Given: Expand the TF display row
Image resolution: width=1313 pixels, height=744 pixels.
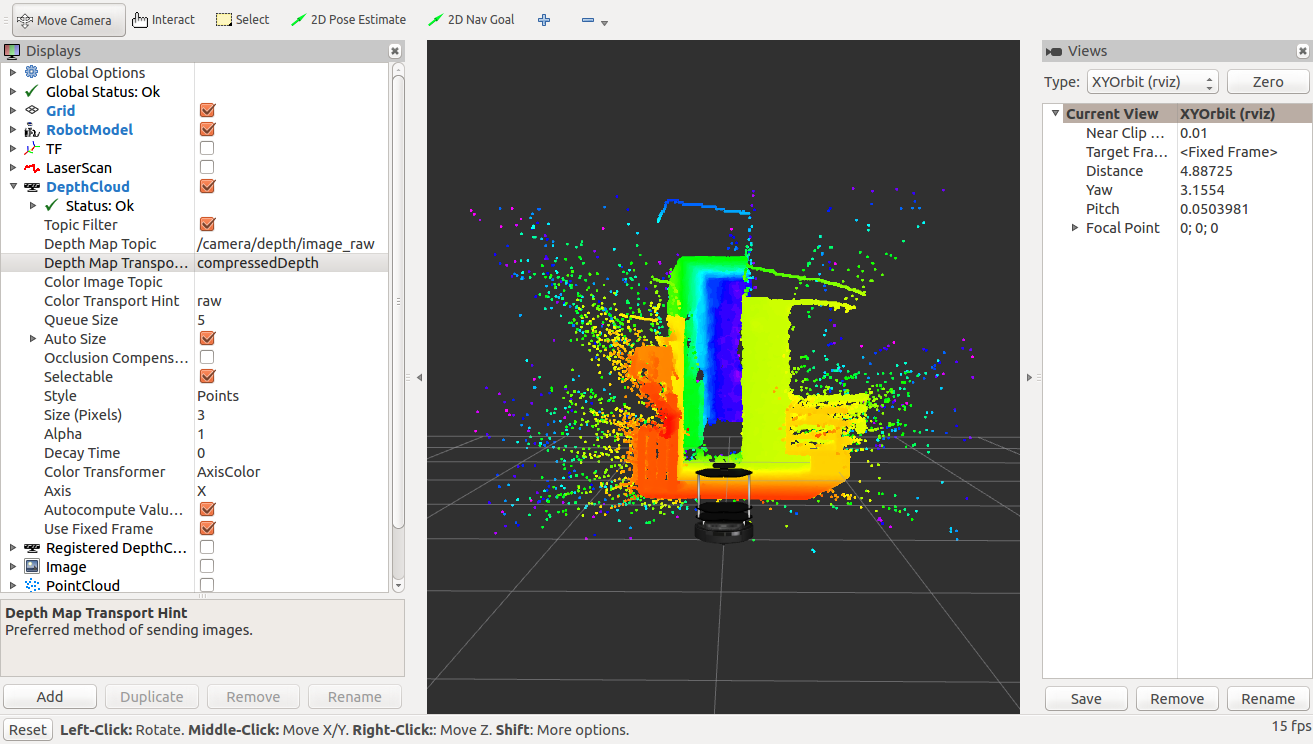Looking at the screenshot, I should point(12,148).
